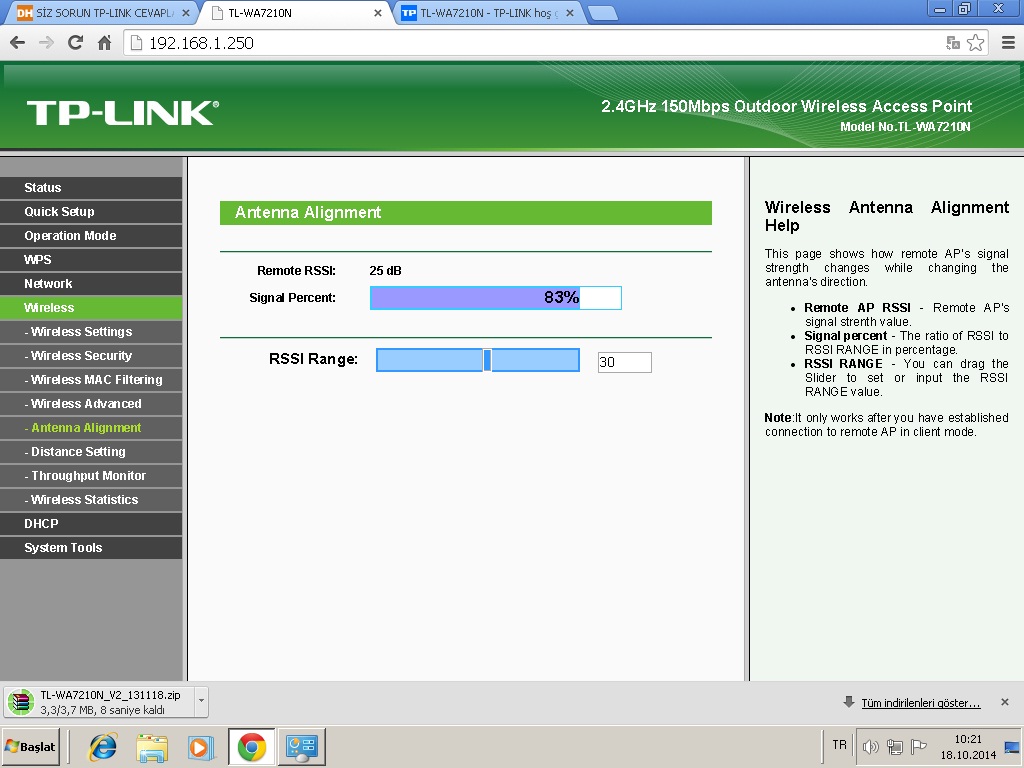Close the TL-WA7210N tab

coord(377,13)
